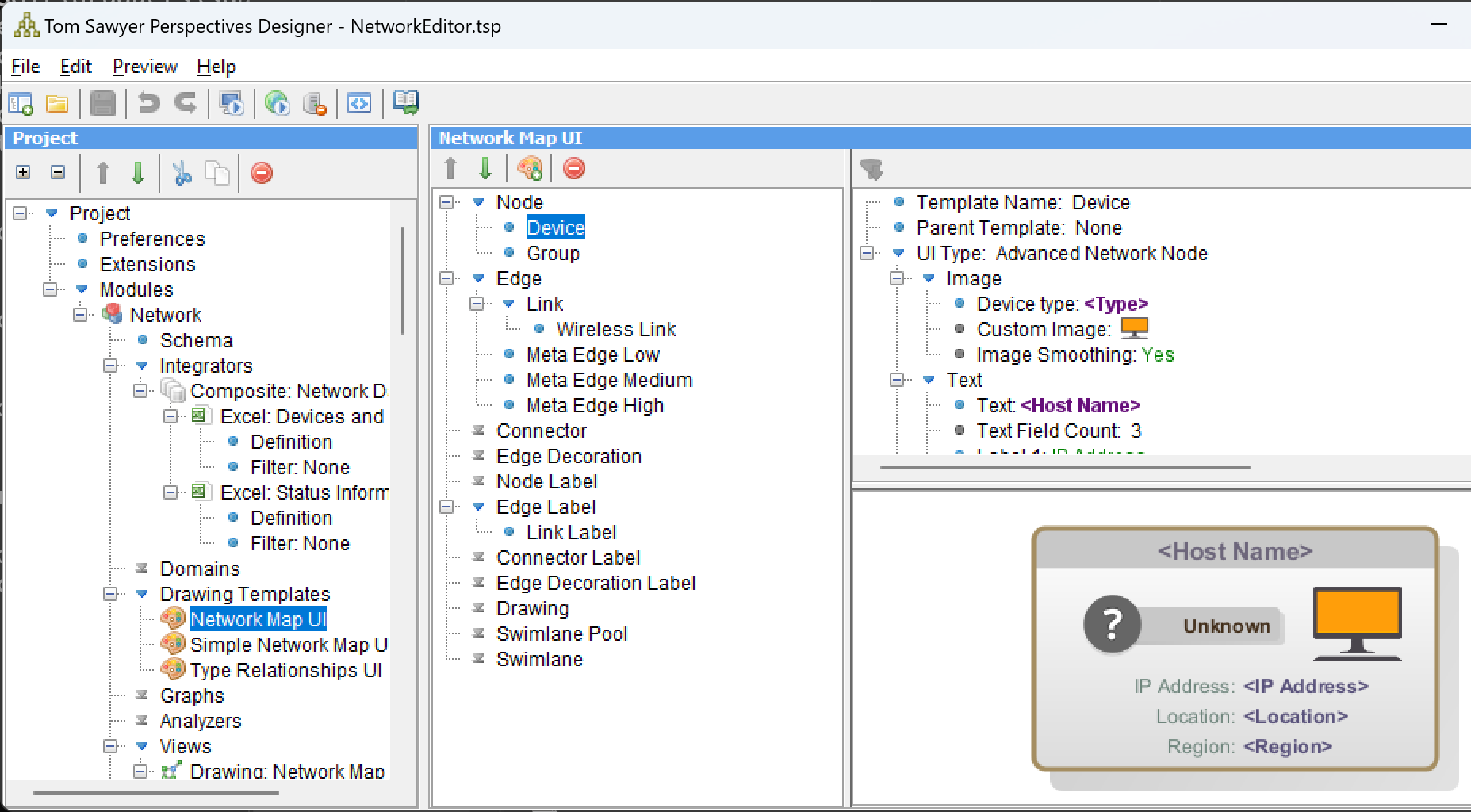Click the palette icon beside Simple Network Map
The image size is (1471, 812).
173,644
